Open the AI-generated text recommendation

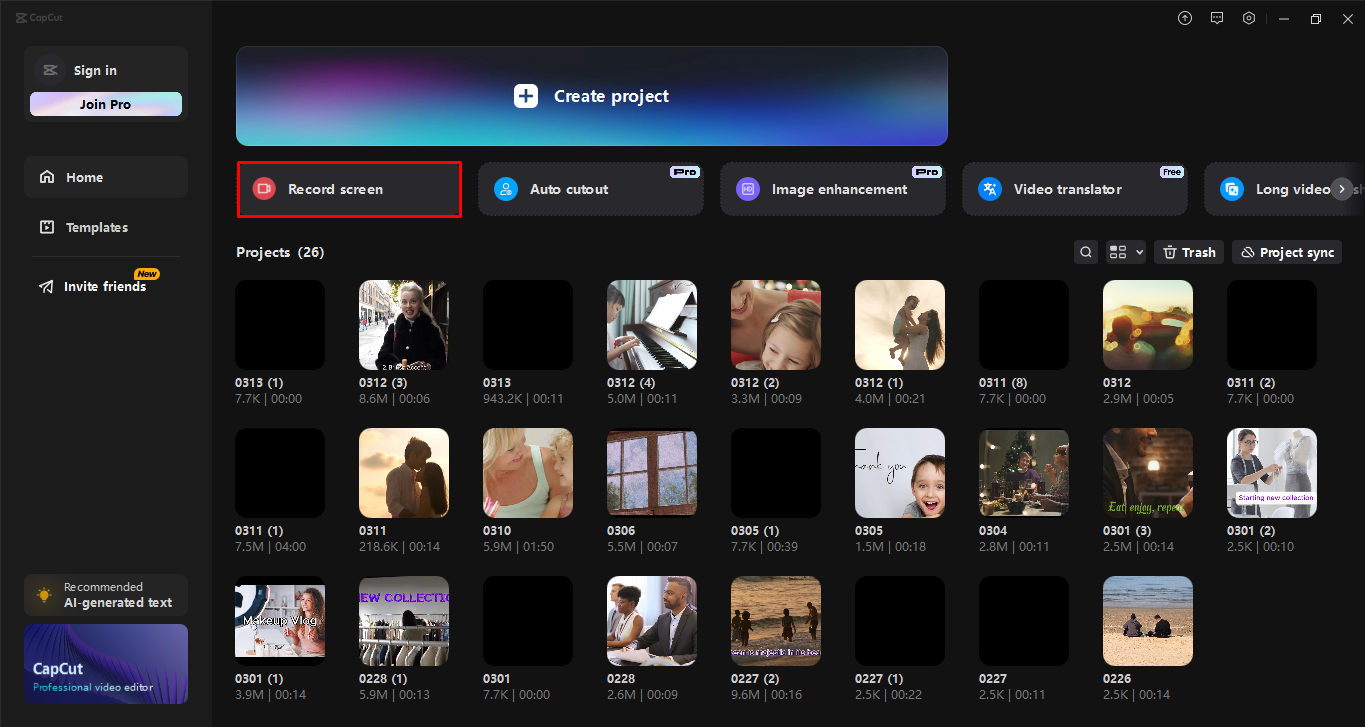tap(105, 594)
